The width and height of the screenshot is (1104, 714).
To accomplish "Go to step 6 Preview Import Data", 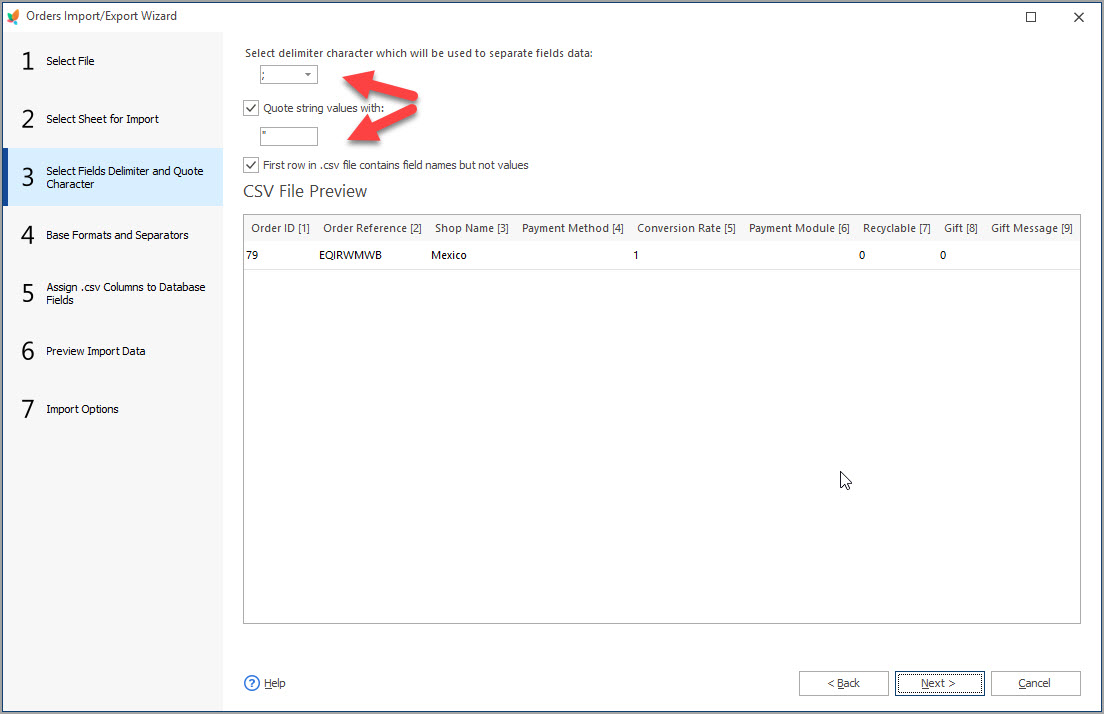I will pos(113,351).
